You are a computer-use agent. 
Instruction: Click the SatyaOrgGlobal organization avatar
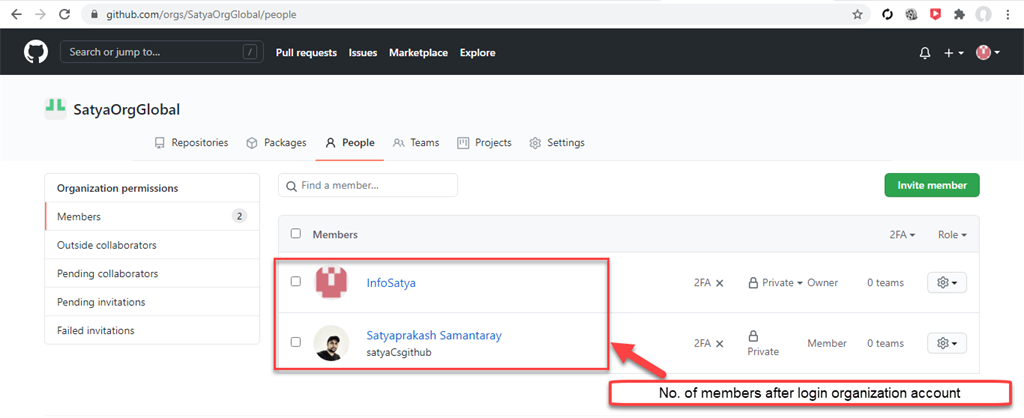(x=56, y=108)
